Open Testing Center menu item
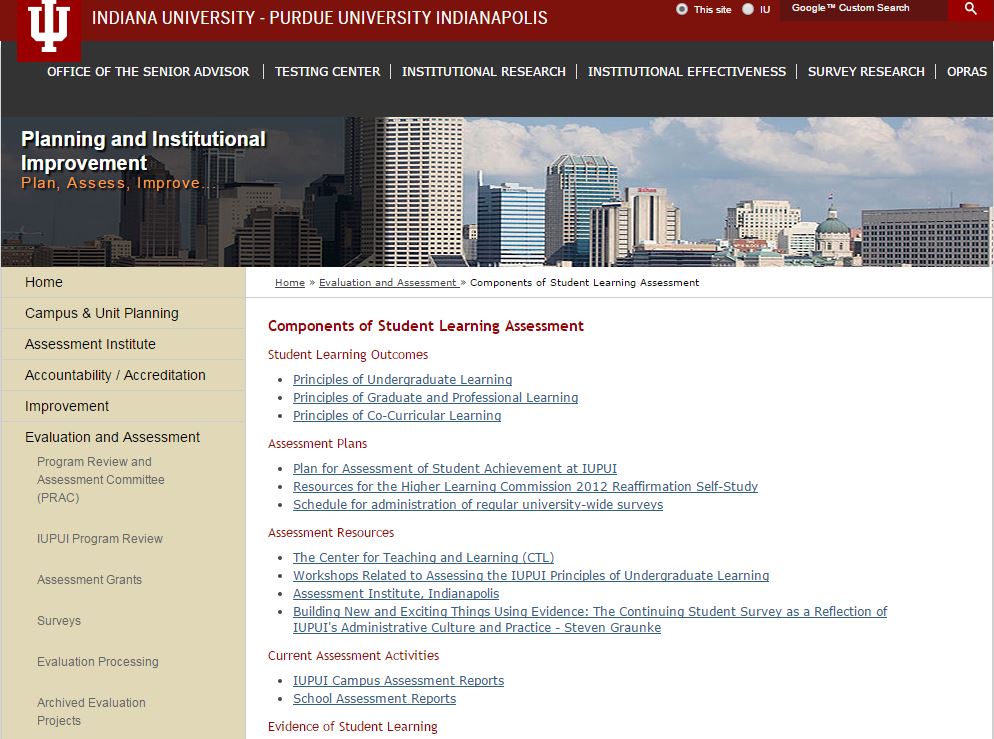 click(x=327, y=72)
